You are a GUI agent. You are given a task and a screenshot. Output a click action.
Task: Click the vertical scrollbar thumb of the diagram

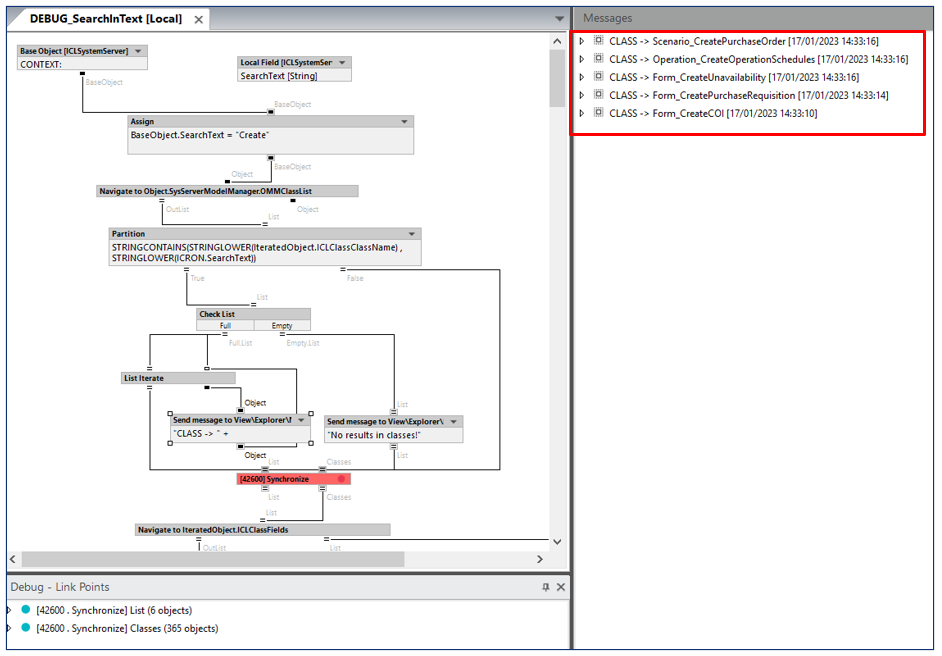pos(557,78)
